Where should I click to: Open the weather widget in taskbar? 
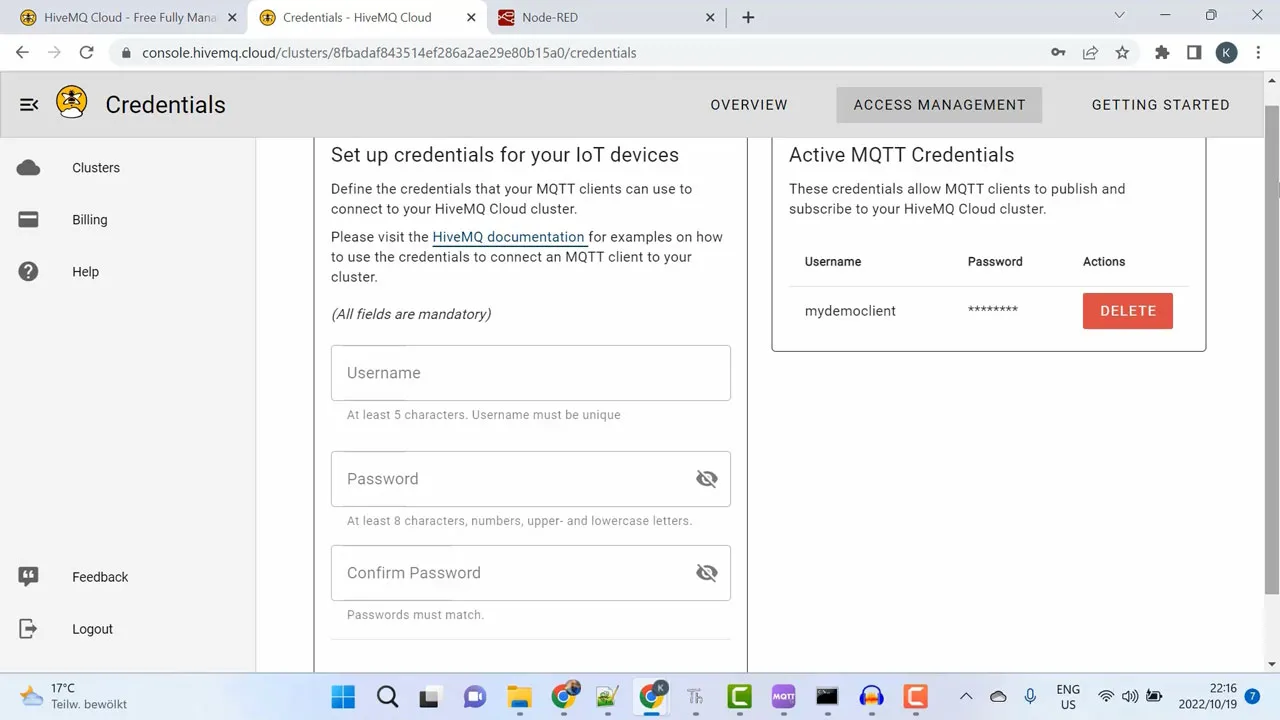(74, 696)
